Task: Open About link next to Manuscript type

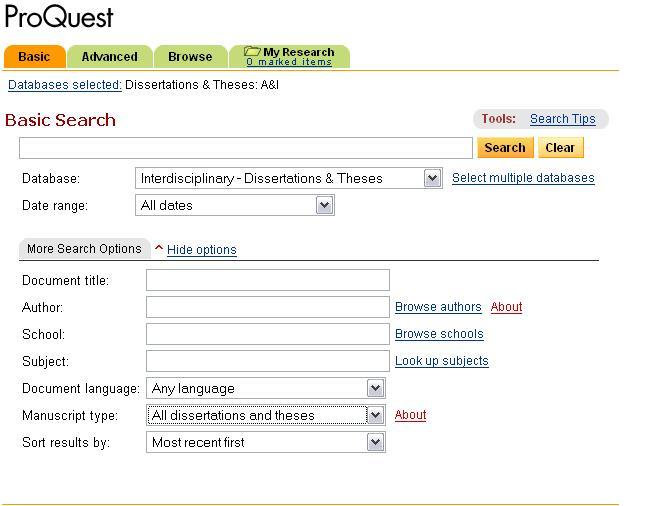Action: click(x=410, y=415)
